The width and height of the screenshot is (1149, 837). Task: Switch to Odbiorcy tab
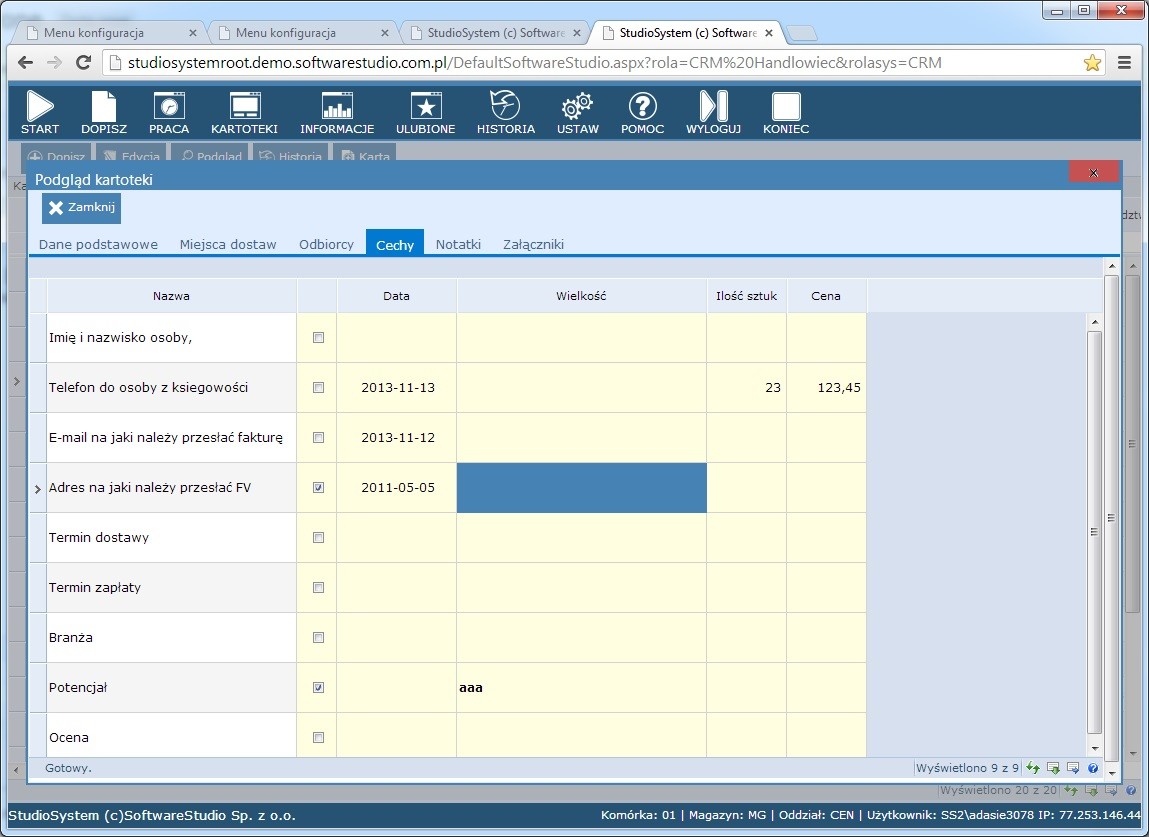point(326,244)
